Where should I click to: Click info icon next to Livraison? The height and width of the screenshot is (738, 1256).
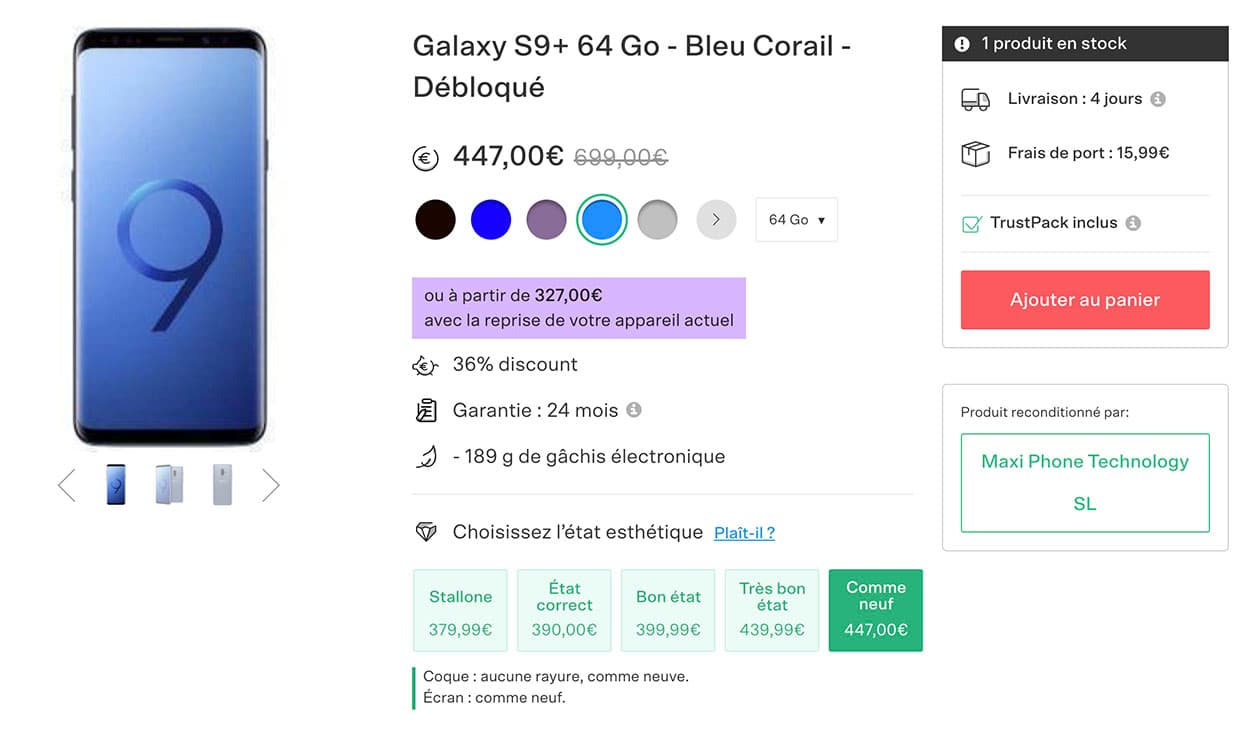click(1158, 99)
